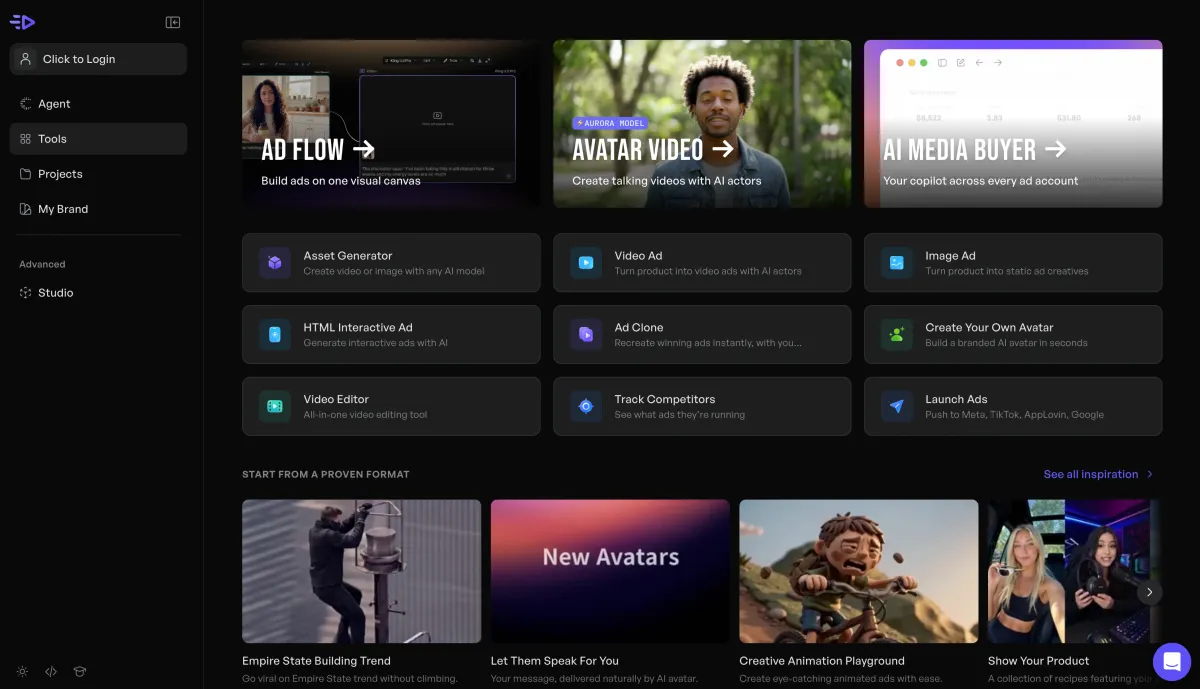The height and width of the screenshot is (689, 1200).
Task: Open the Empire State Building Trend thumbnail
Action: (361, 571)
